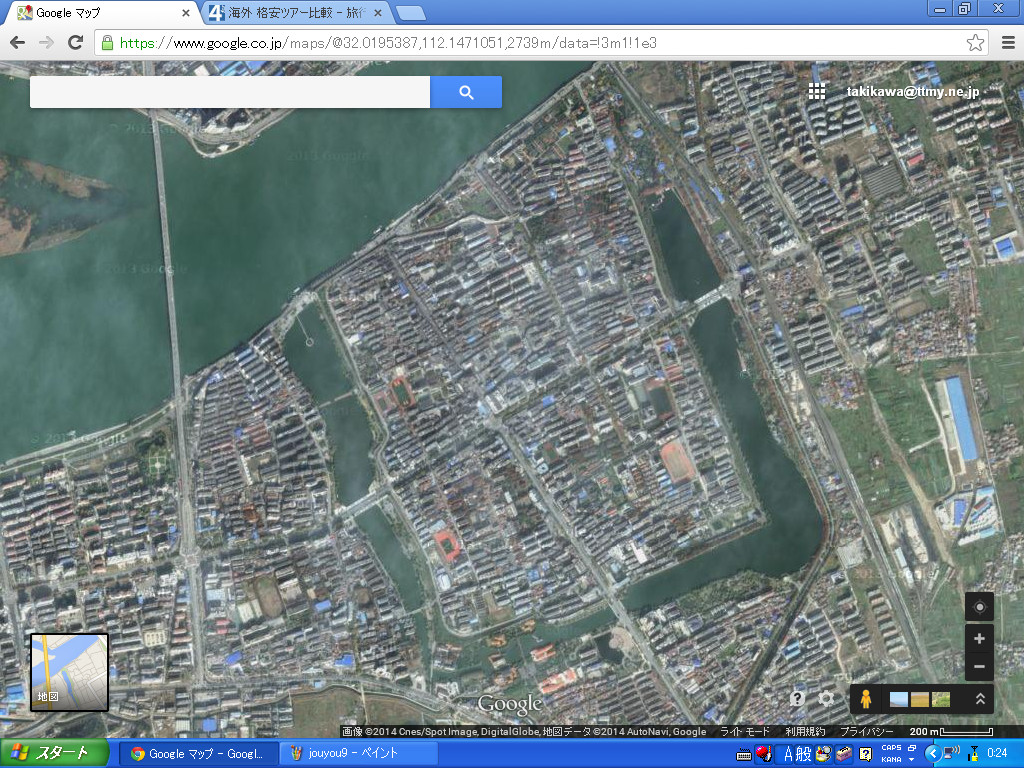This screenshot has width=1024, height=768.
Task: Click the IME keyboard icon
Action: click(x=744, y=755)
